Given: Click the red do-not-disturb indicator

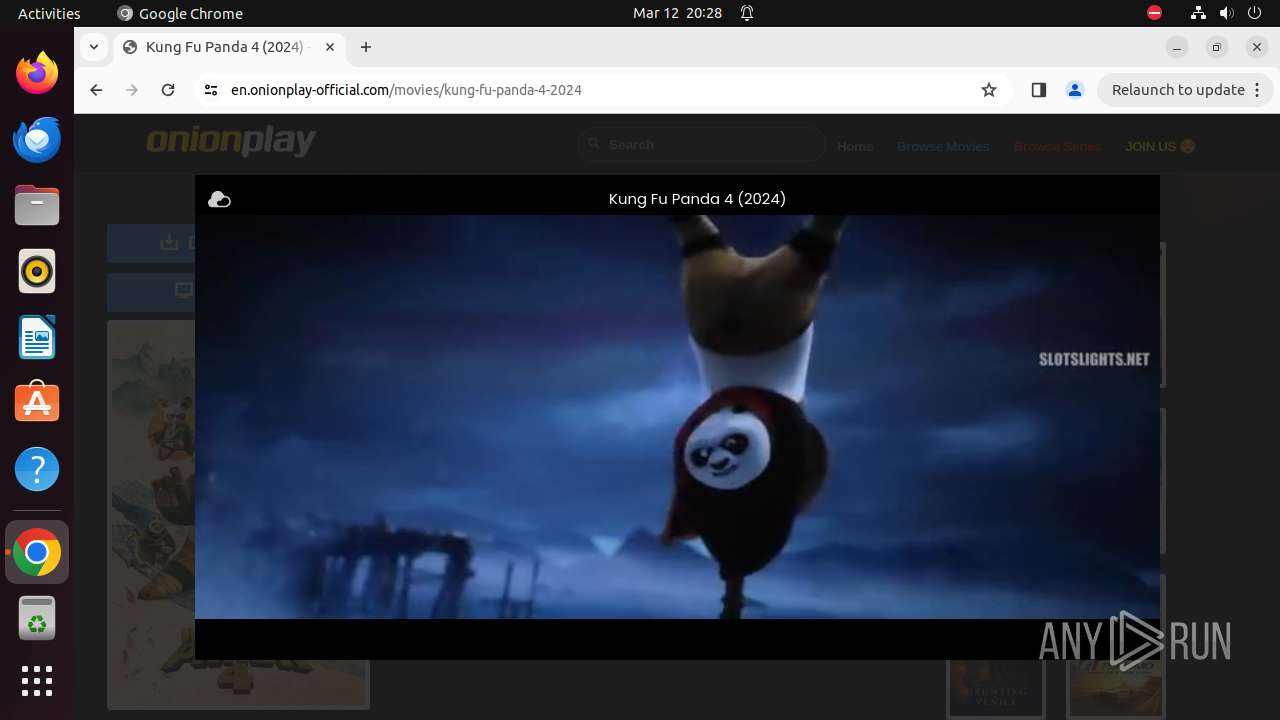Looking at the screenshot, I should (x=1154, y=13).
